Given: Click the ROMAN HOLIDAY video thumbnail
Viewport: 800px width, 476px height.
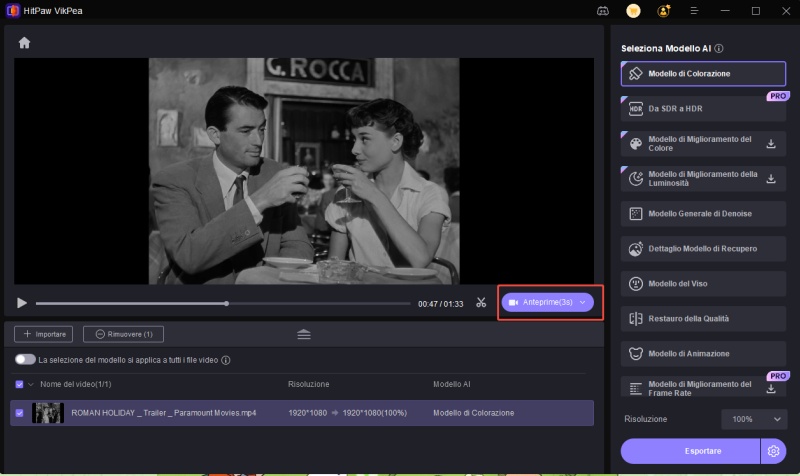Looking at the screenshot, I should pos(48,413).
